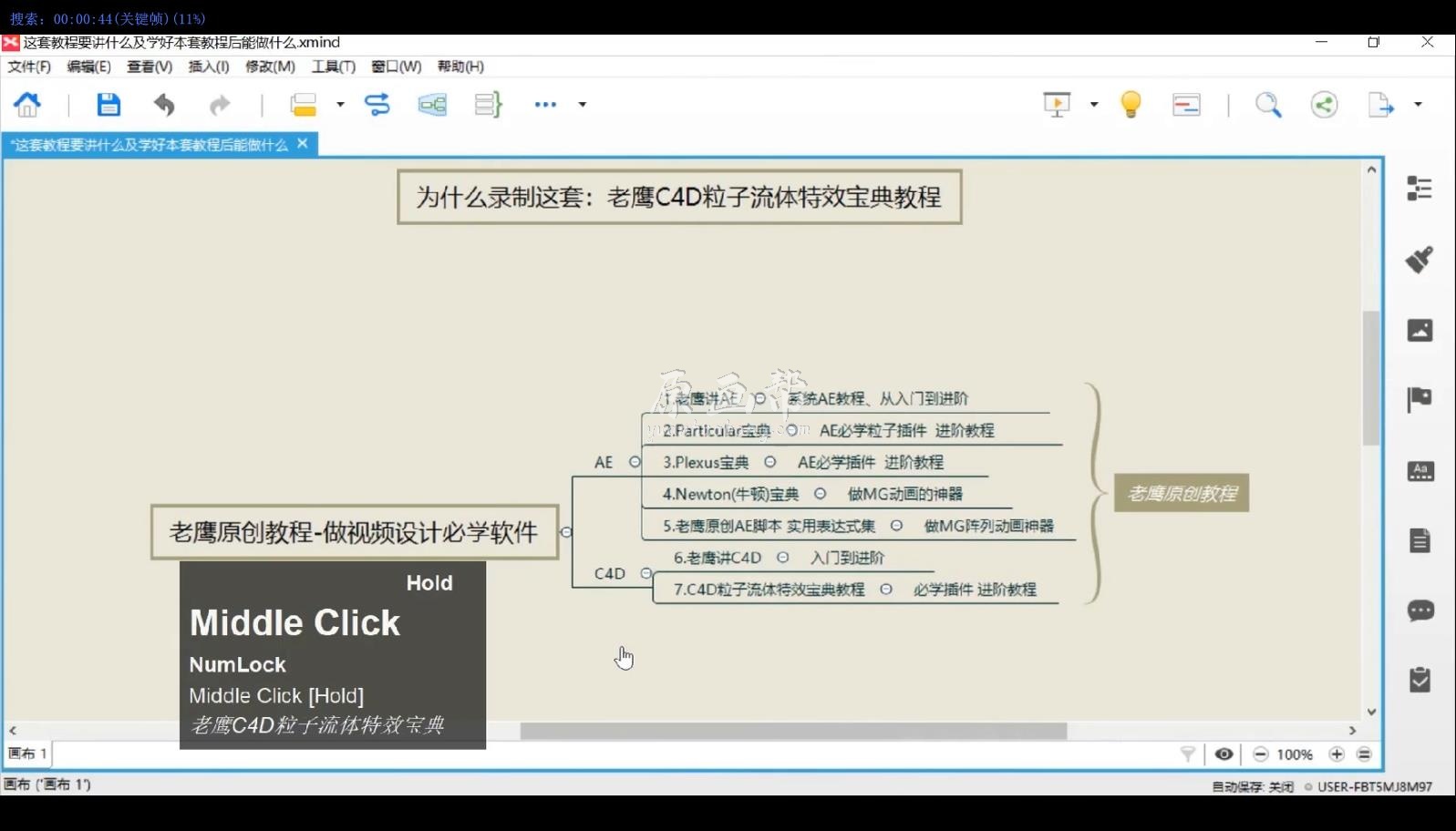Zoom in with plus button

tap(1337, 754)
